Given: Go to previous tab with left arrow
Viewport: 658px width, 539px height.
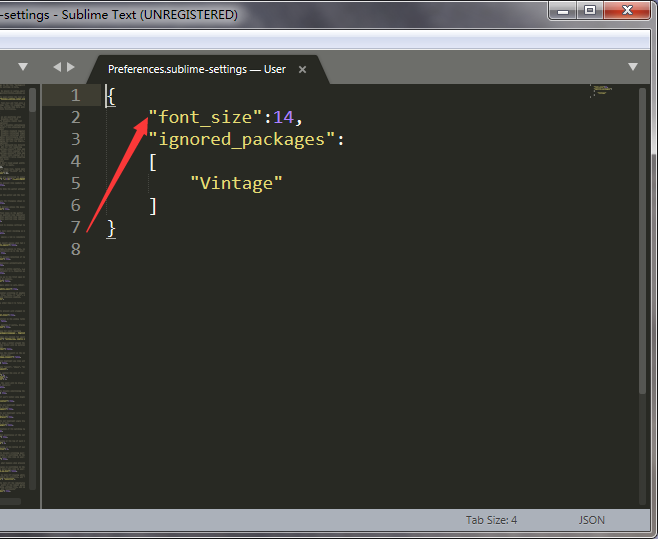Looking at the screenshot, I should [x=57, y=67].
